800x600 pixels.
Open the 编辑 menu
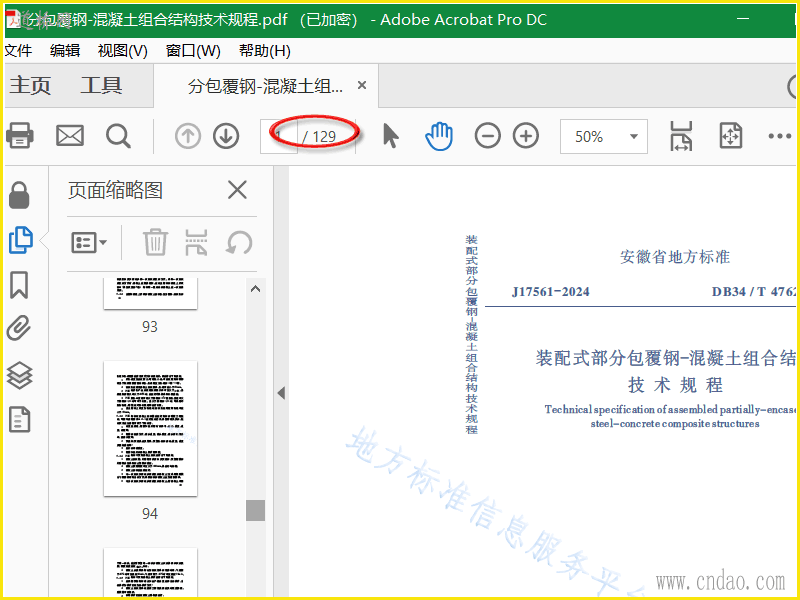coord(65,51)
